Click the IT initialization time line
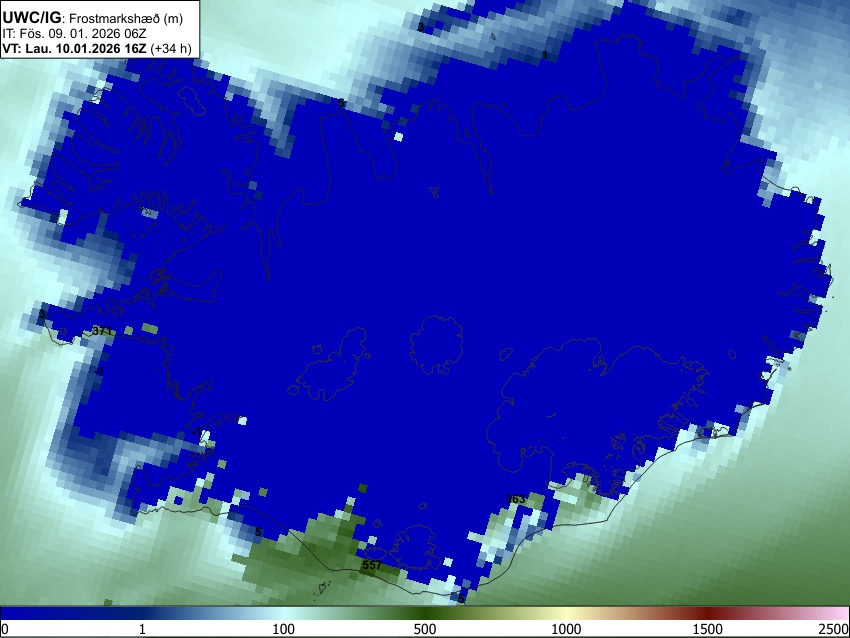The height and width of the screenshot is (638, 850). click(x=74, y=34)
